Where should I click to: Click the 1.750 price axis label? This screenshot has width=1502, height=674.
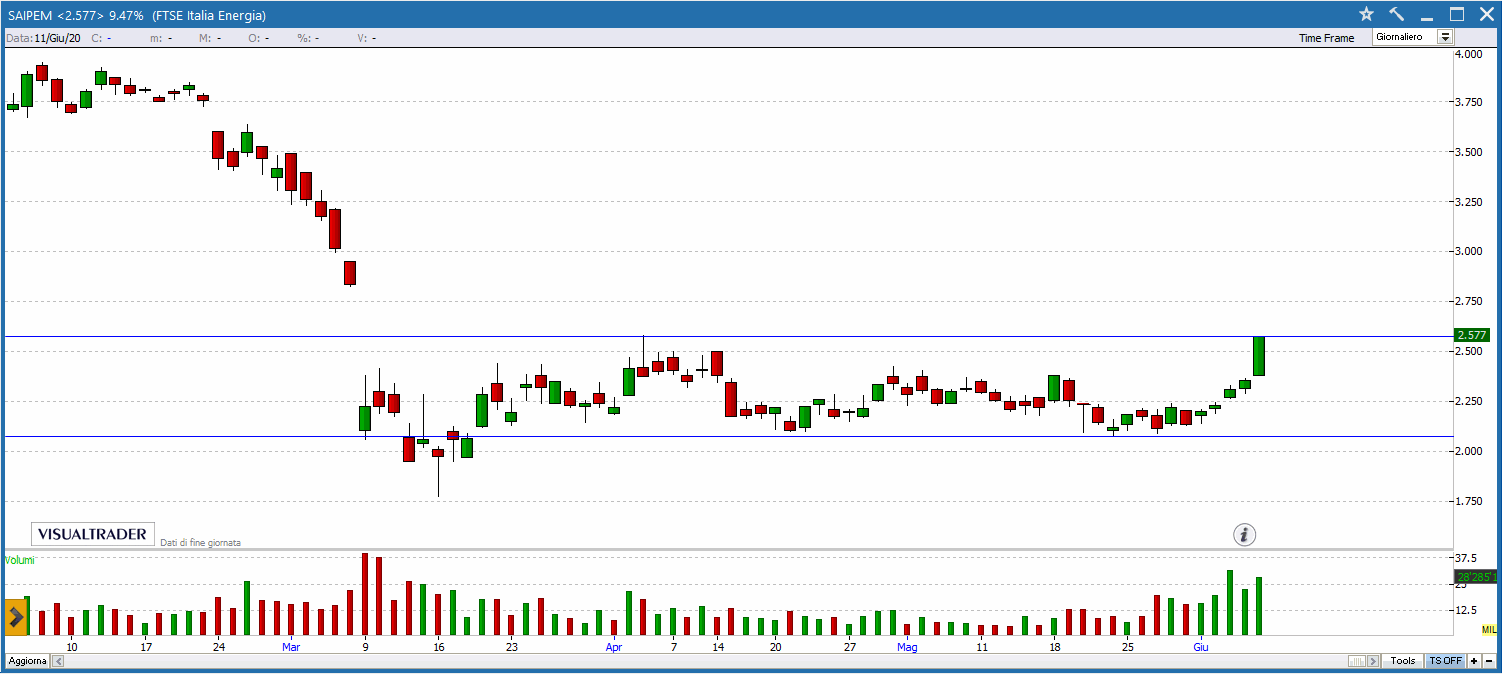pos(1469,501)
